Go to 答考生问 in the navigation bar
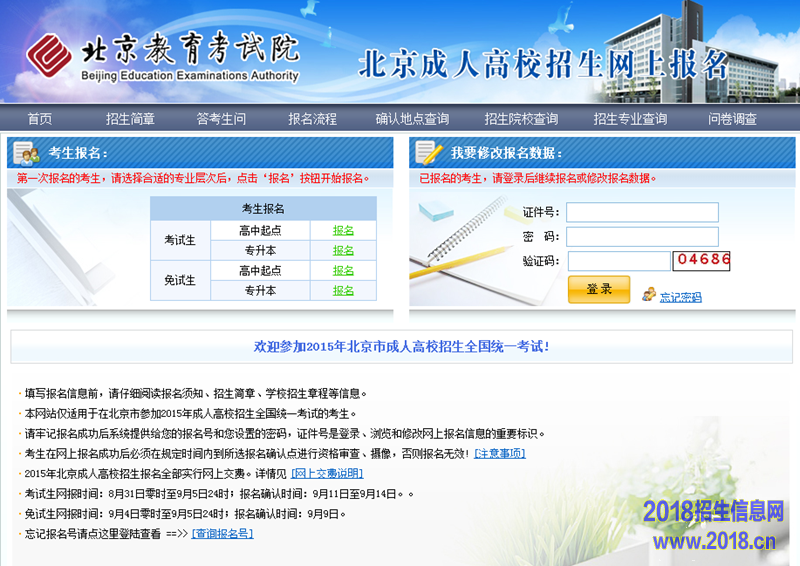The image size is (800, 566). pyautogui.click(x=221, y=119)
